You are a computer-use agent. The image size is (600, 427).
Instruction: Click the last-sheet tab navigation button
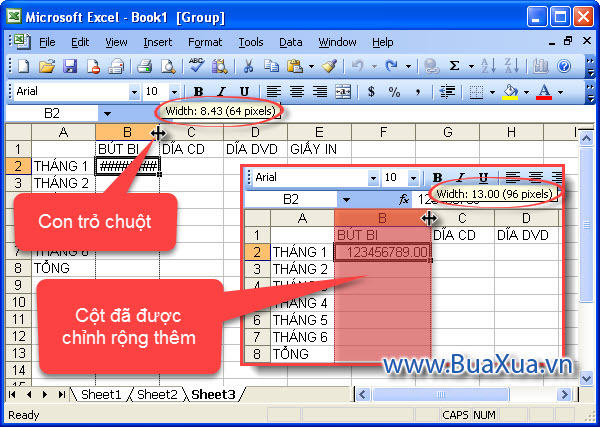62,394
